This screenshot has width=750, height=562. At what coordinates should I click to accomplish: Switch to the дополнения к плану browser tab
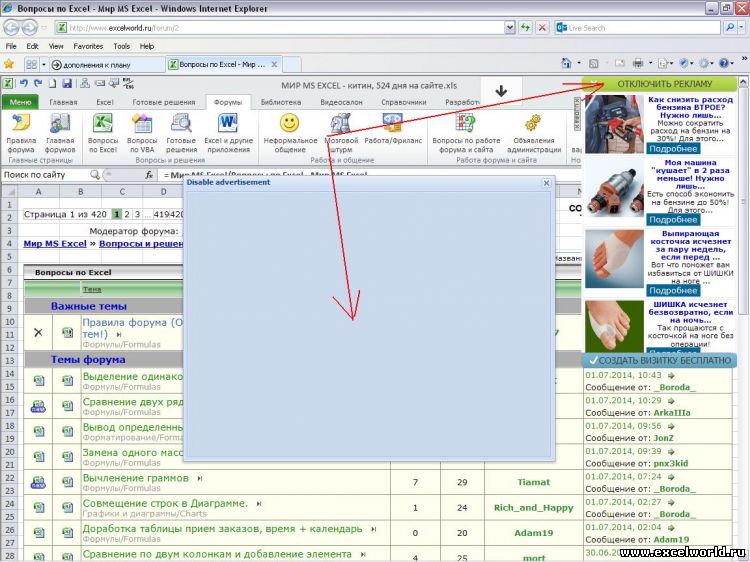pos(108,65)
